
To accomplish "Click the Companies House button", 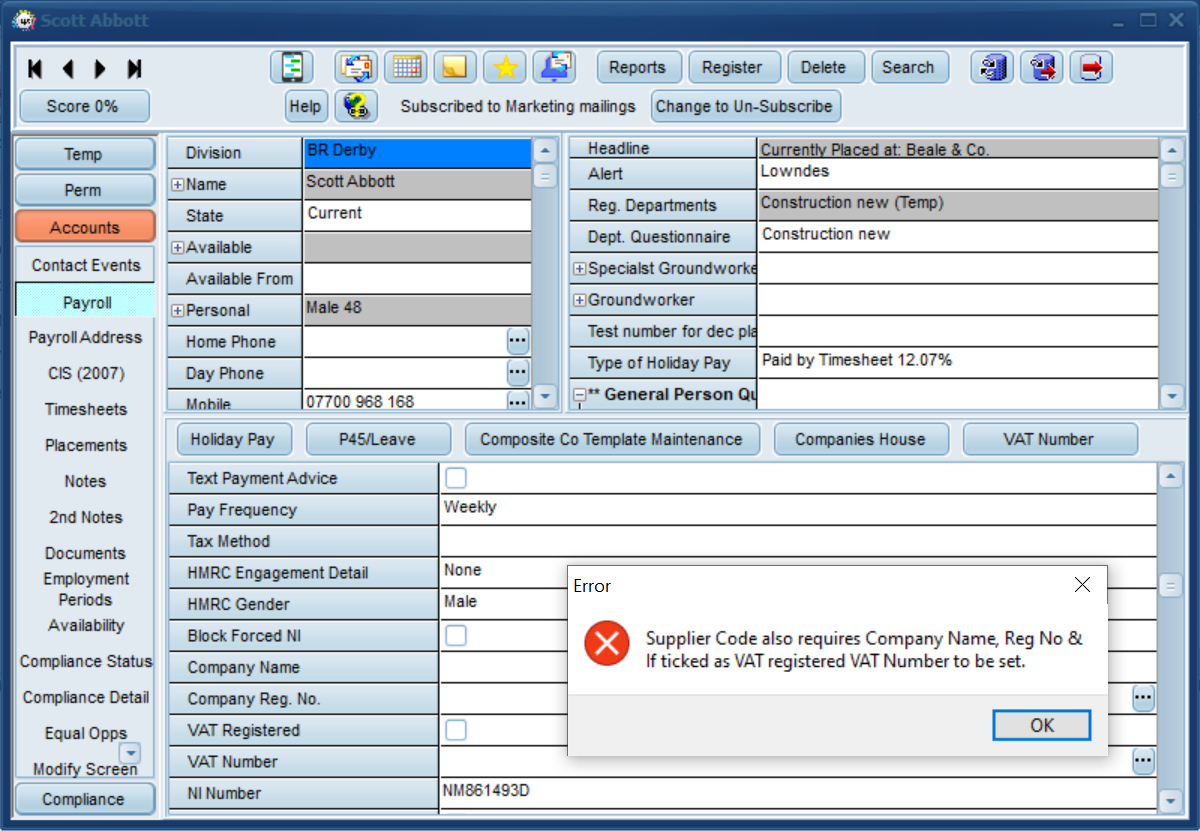I will click(860, 439).
